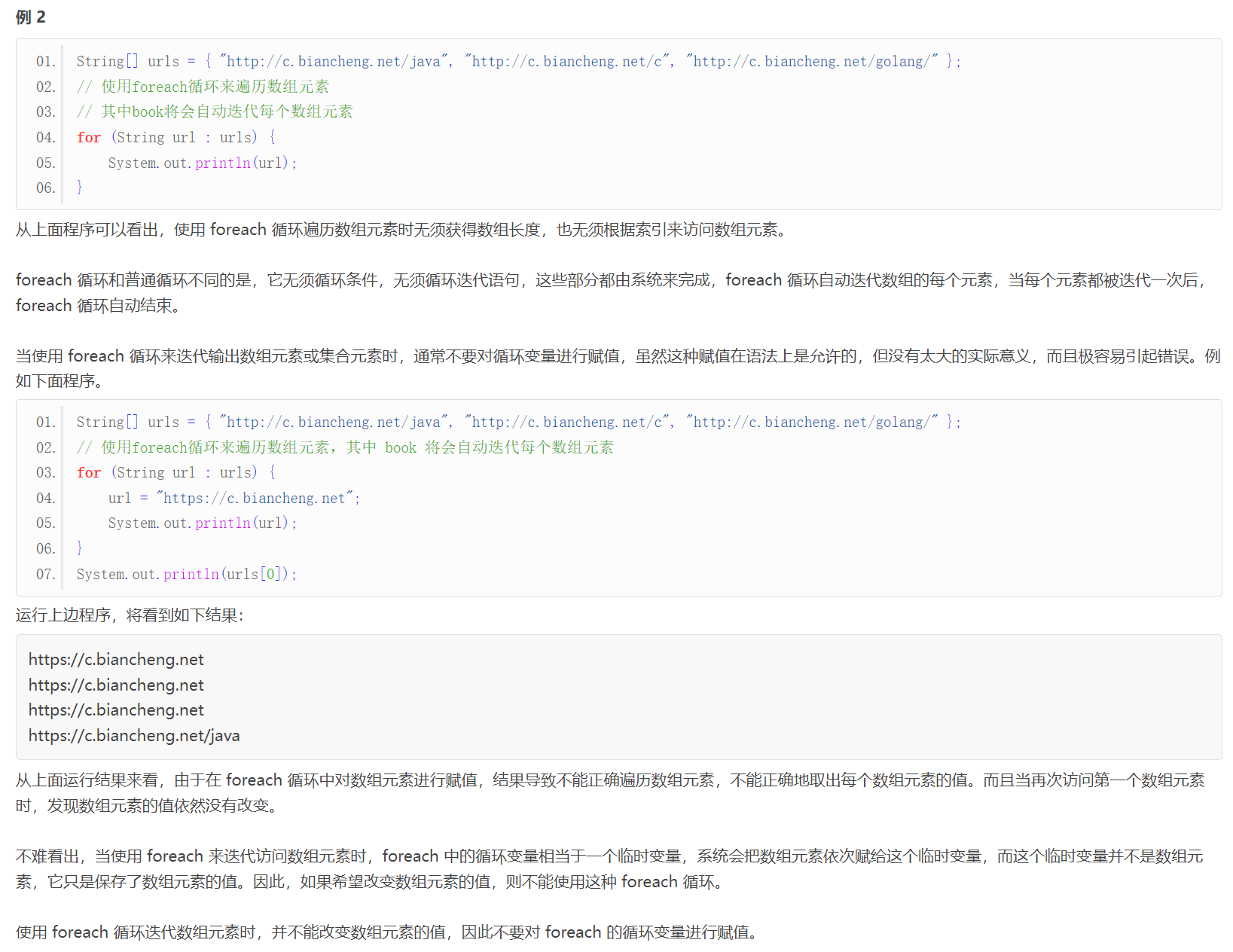Click paragraph starting '不难看出，当使用 foreach'
Image resolution: width=1233 pixels, height=952 pixels.
[610, 868]
